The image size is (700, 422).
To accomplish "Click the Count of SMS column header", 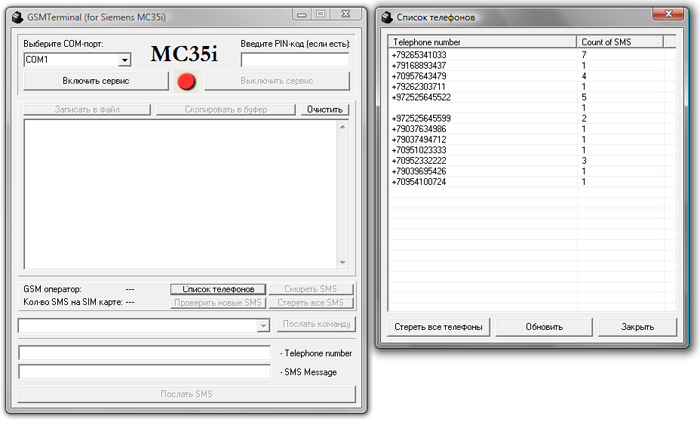I will point(620,42).
